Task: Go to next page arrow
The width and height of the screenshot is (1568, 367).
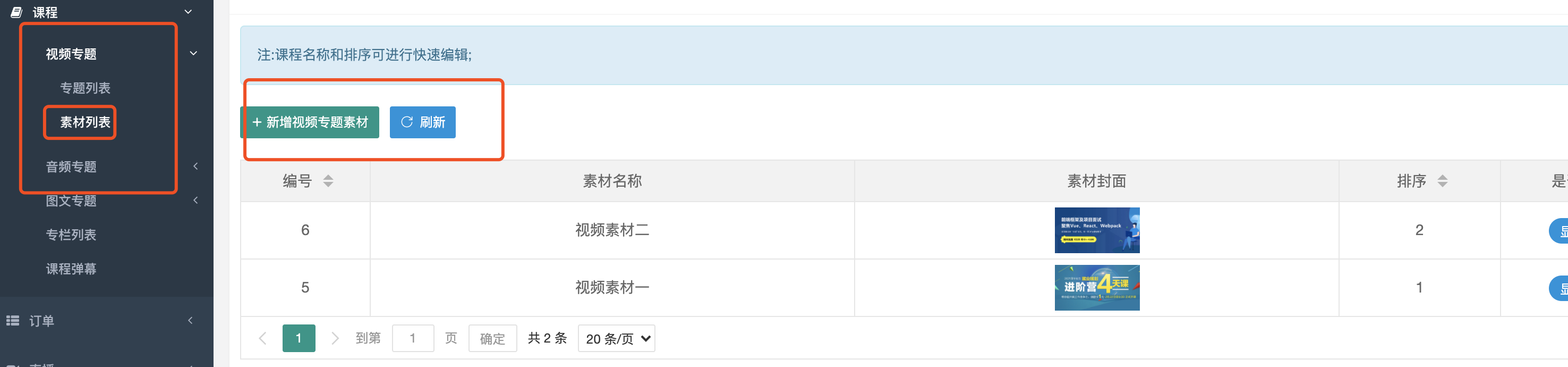Action: [335, 338]
